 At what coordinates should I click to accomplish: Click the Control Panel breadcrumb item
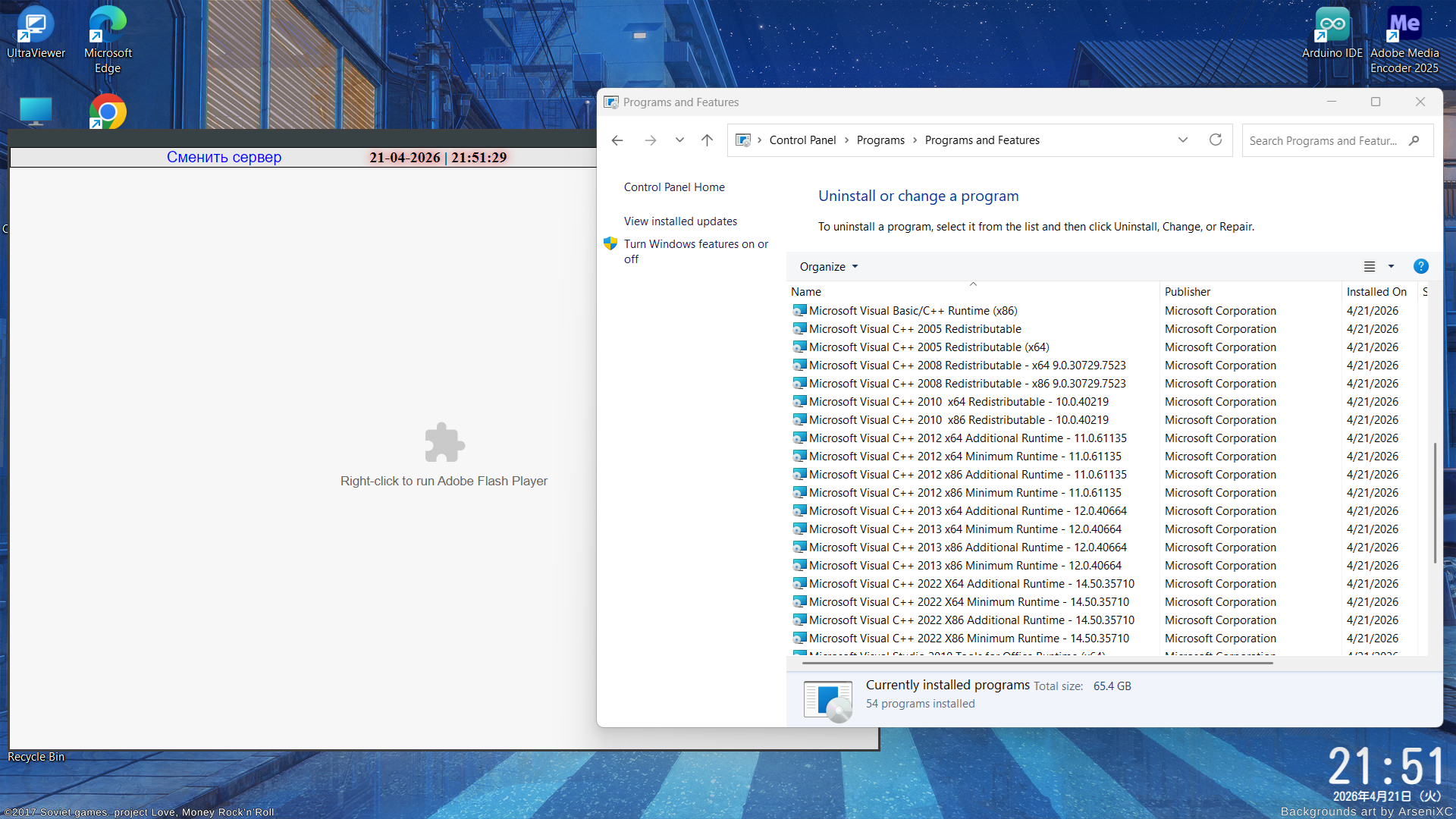coord(802,140)
